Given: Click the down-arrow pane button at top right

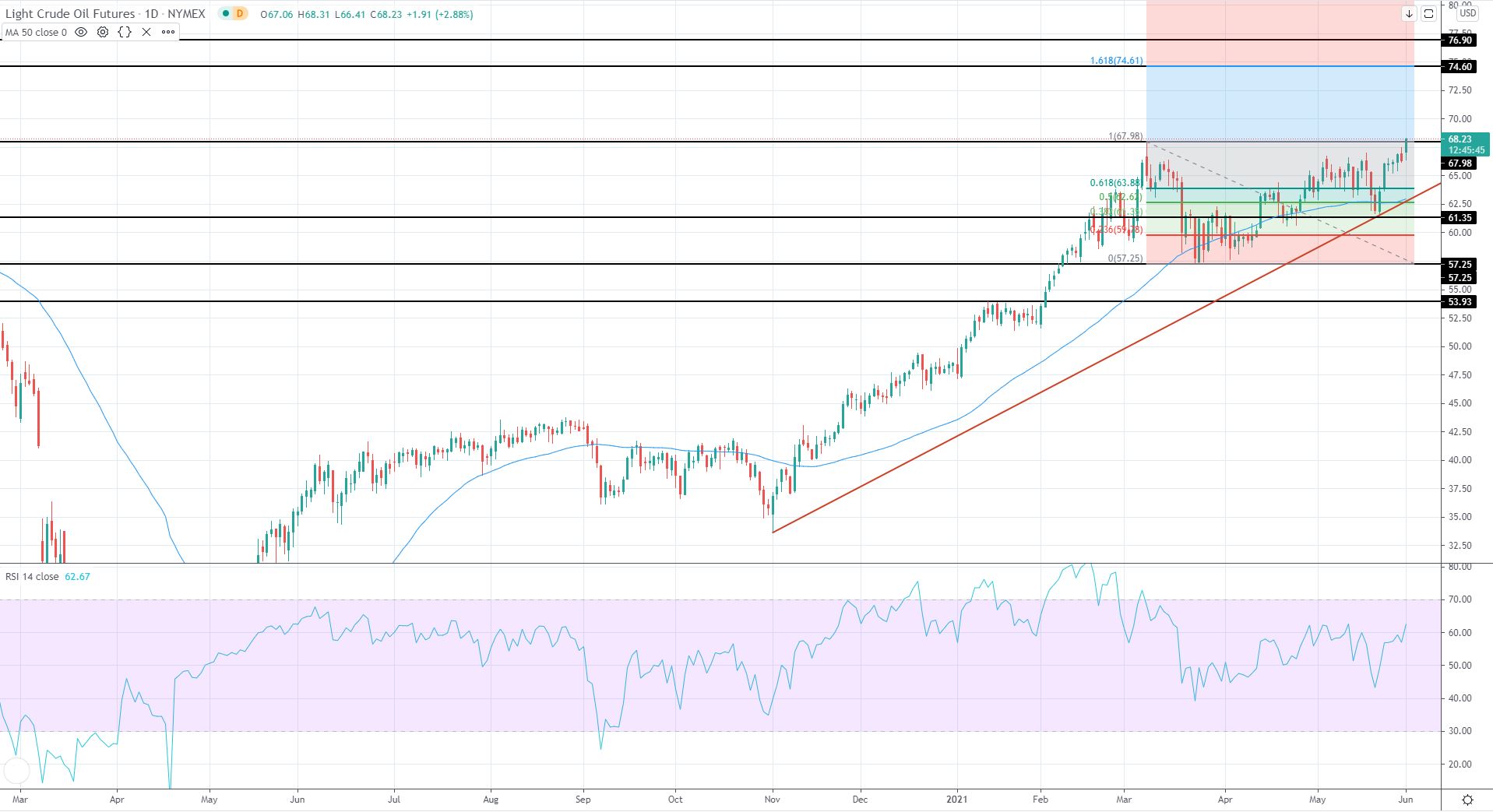Looking at the screenshot, I should pyautogui.click(x=1409, y=14).
